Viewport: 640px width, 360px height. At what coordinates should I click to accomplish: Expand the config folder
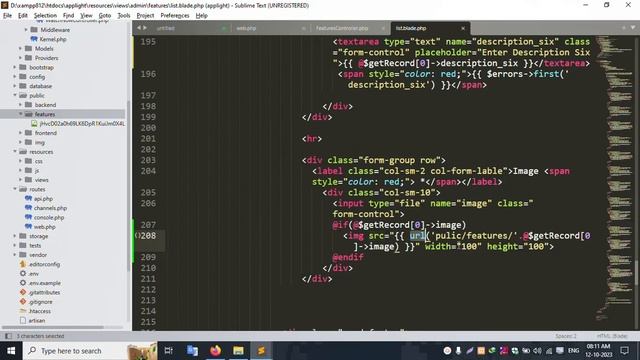[15, 77]
